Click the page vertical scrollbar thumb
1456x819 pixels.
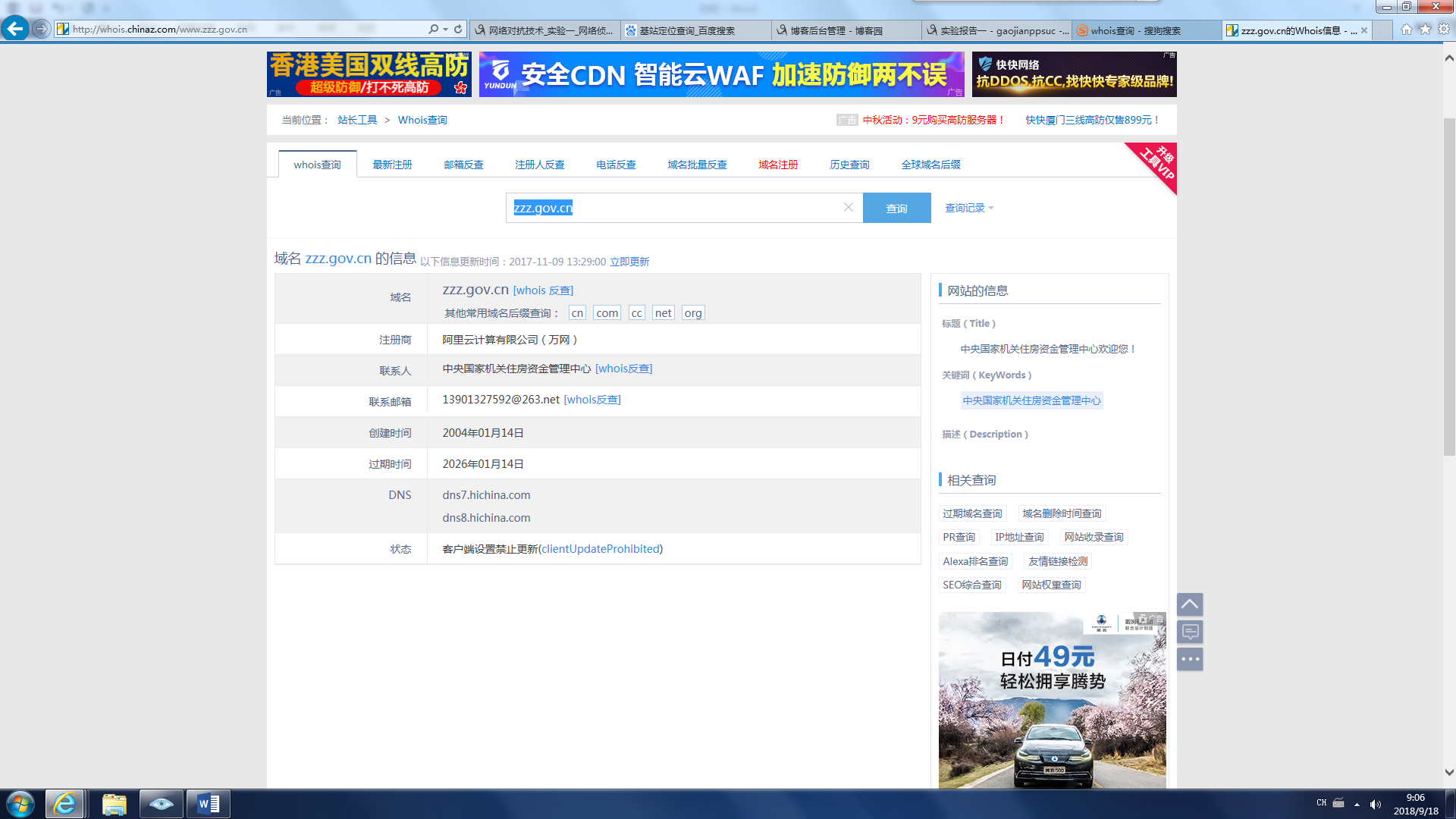click(x=1449, y=287)
